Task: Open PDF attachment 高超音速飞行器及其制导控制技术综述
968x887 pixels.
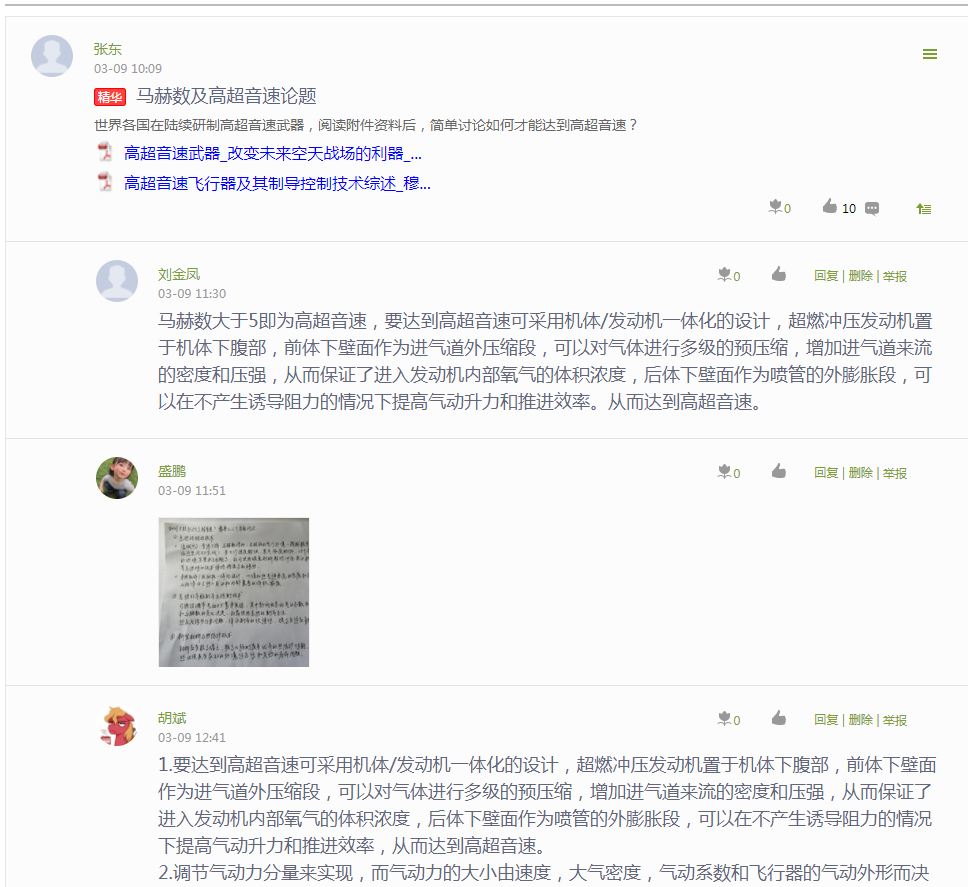Action: coord(277,183)
